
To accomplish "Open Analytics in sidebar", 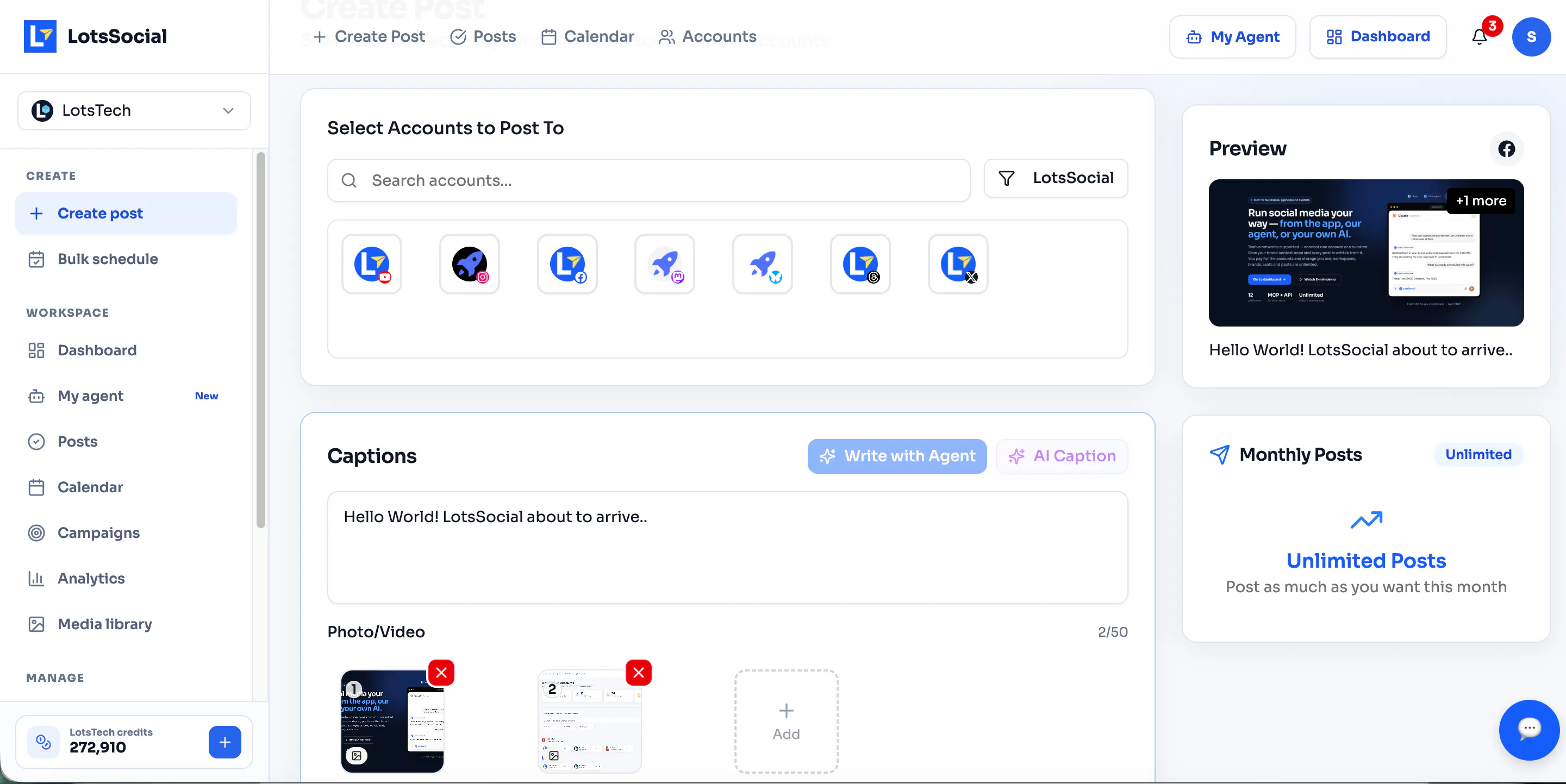I will point(126,578).
